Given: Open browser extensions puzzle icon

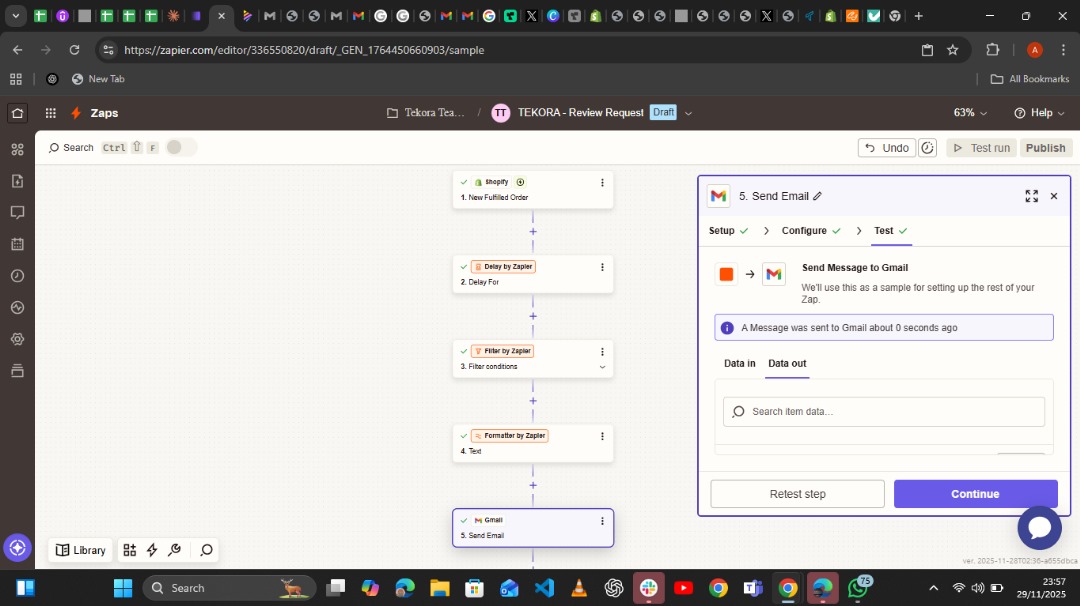Looking at the screenshot, I should pos(993,50).
